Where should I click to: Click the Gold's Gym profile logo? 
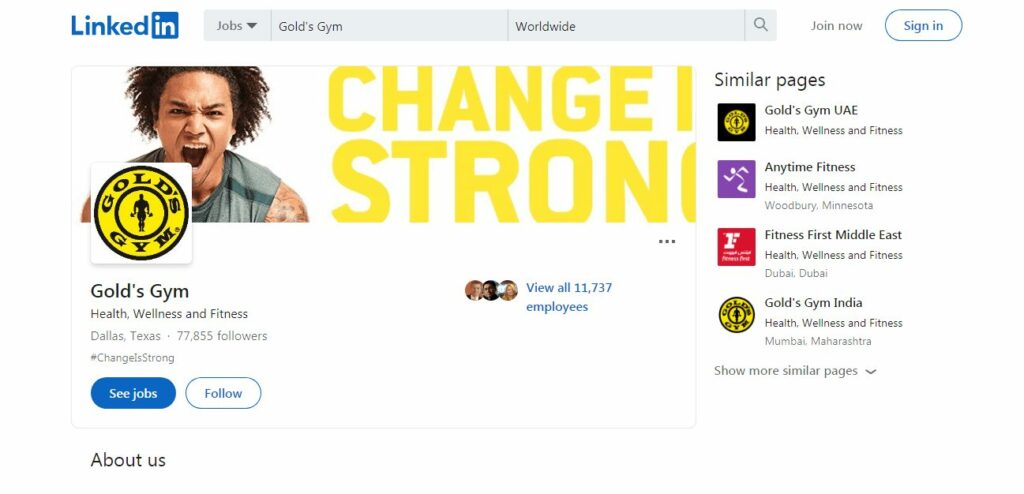tap(141, 213)
